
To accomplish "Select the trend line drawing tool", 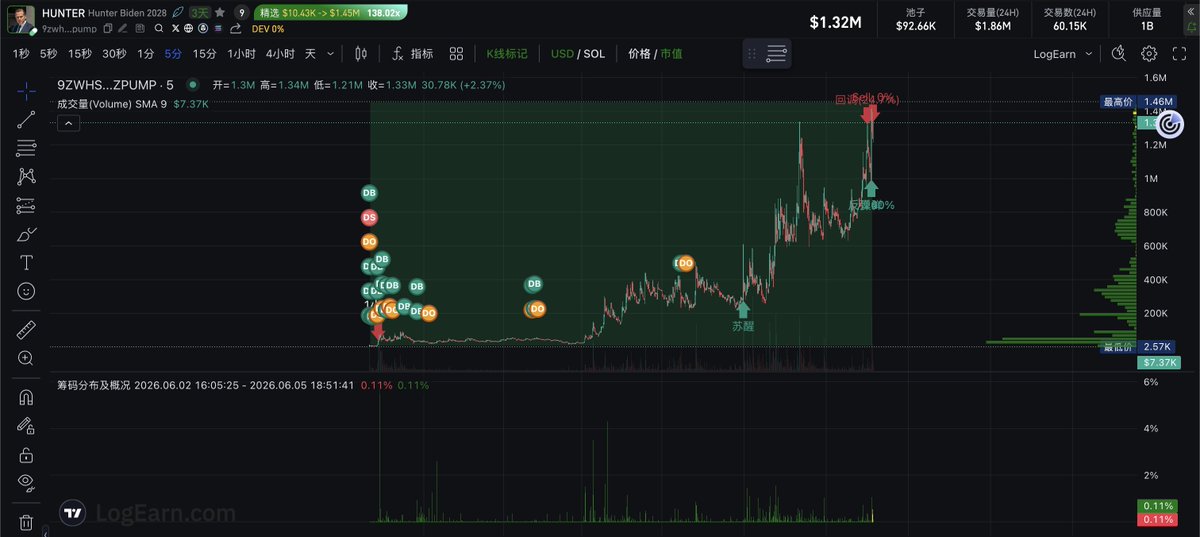I will (26, 120).
